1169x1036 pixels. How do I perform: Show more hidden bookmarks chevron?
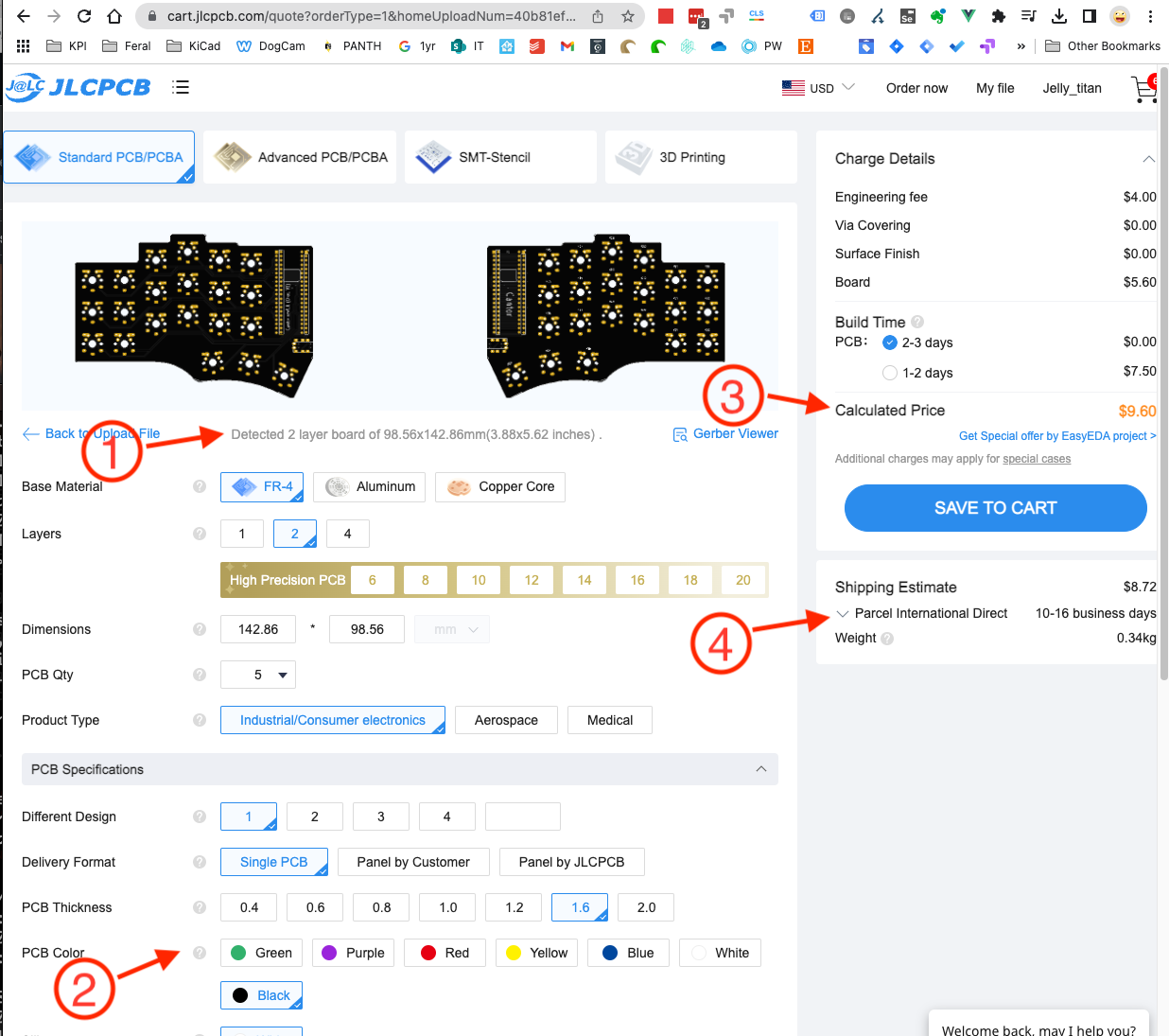point(1021,45)
